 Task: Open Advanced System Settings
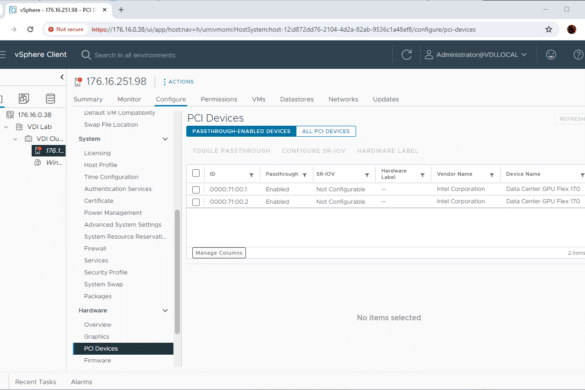click(123, 225)
